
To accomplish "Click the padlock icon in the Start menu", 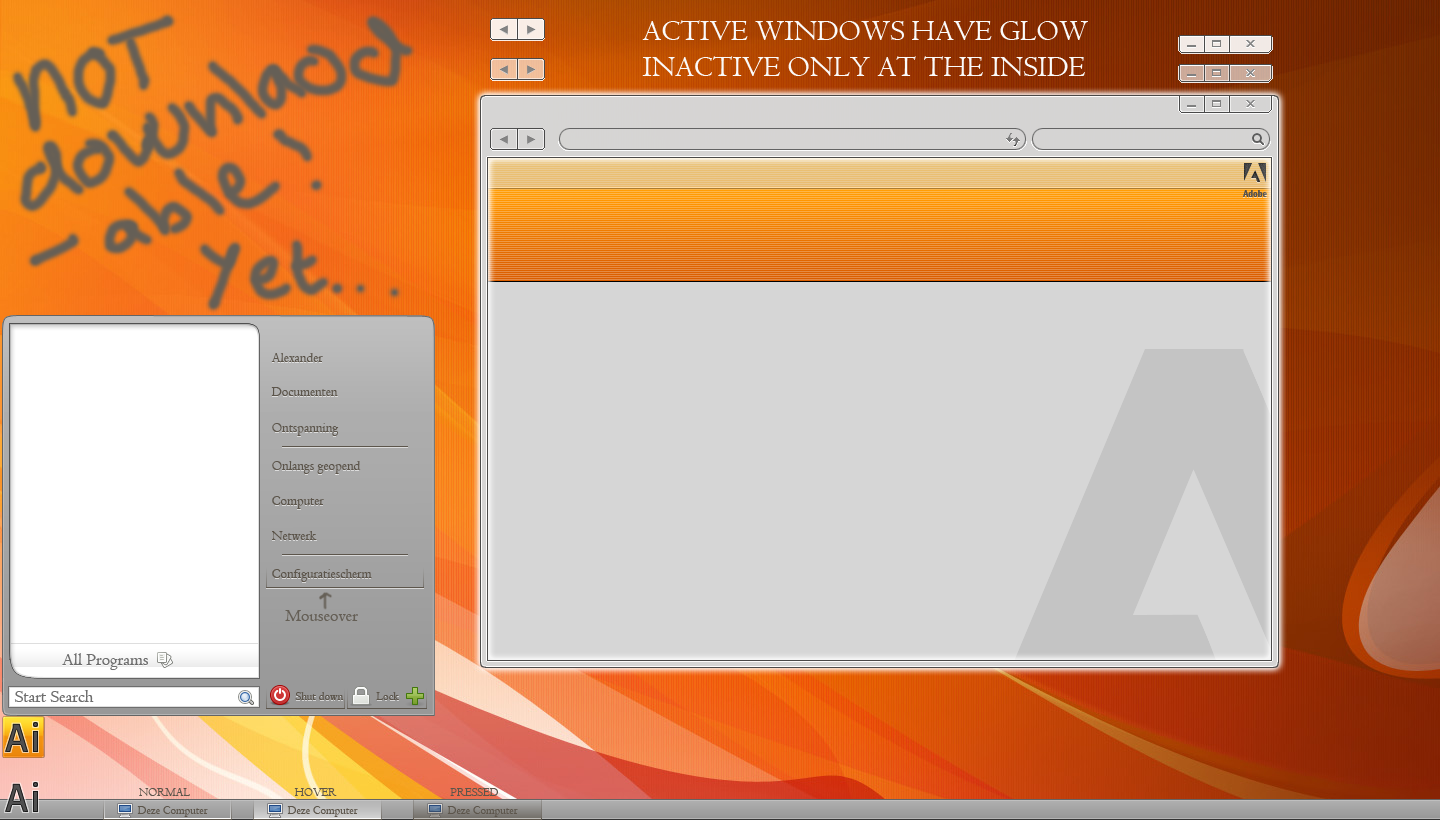I will 361,696.
